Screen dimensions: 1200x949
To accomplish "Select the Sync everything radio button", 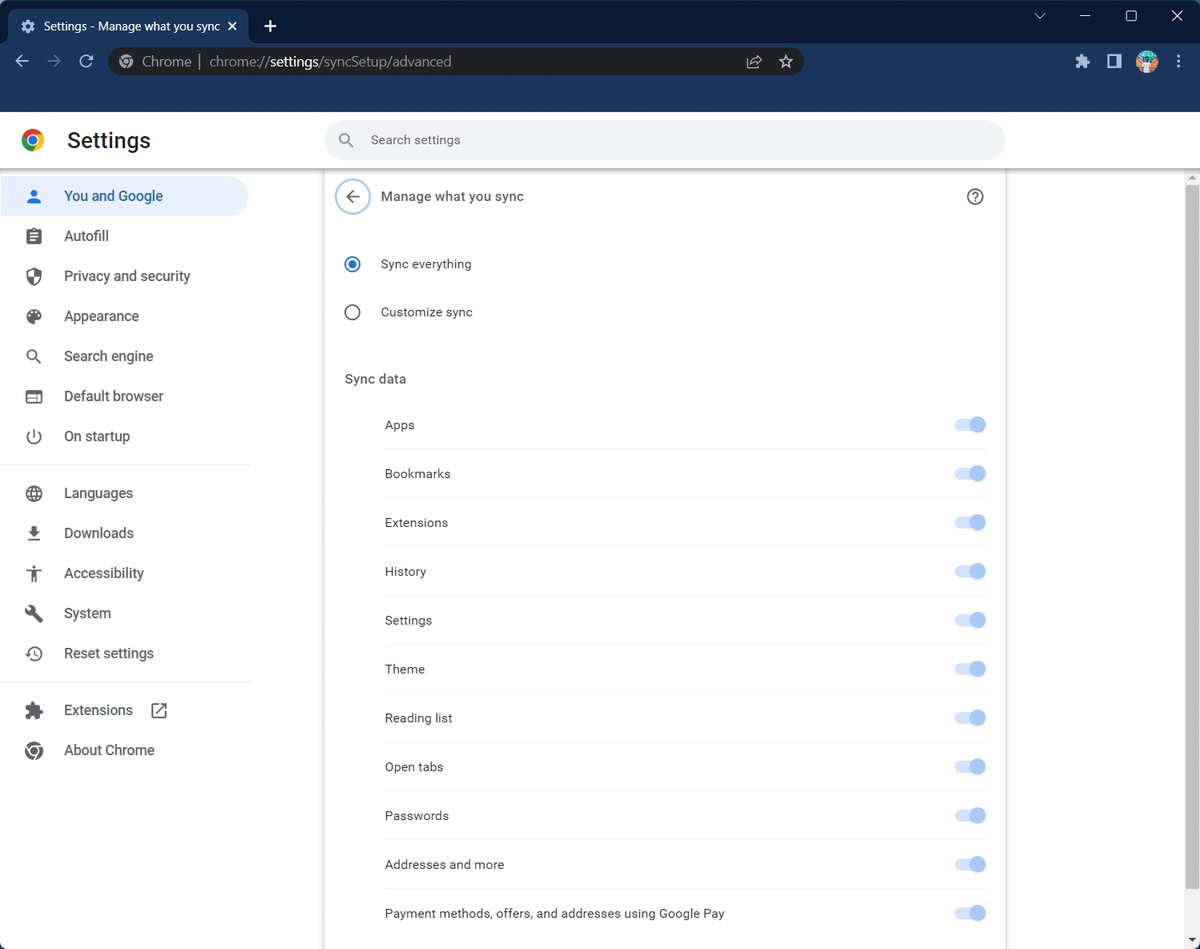I will click(x=352, y=265).
